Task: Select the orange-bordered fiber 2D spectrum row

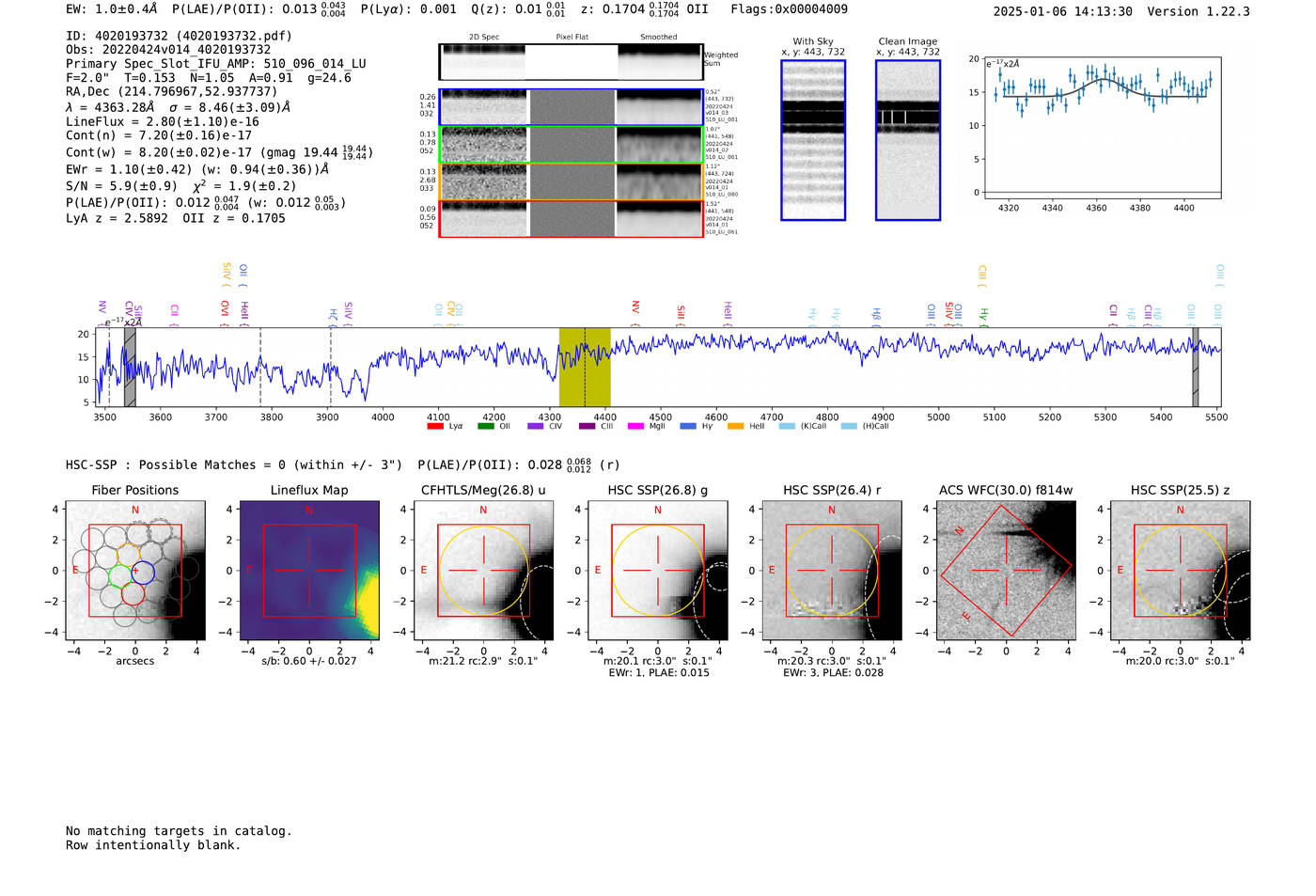Action: 571,181
